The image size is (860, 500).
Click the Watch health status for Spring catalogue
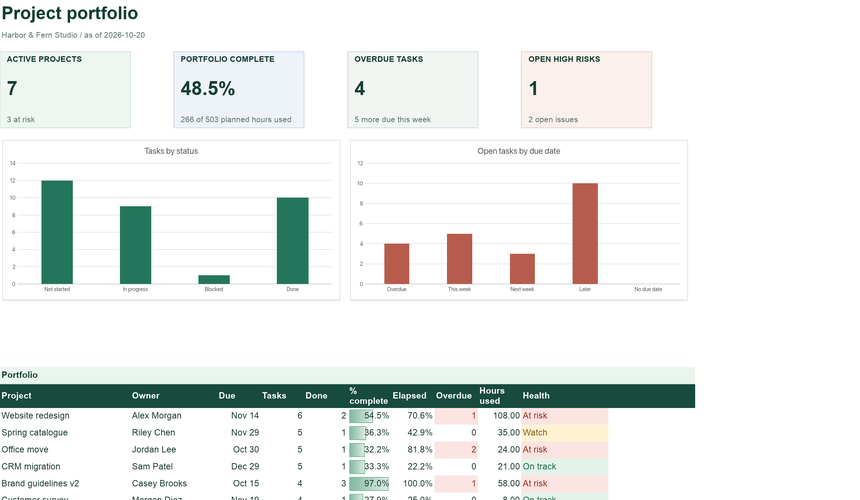click(564, 433)
